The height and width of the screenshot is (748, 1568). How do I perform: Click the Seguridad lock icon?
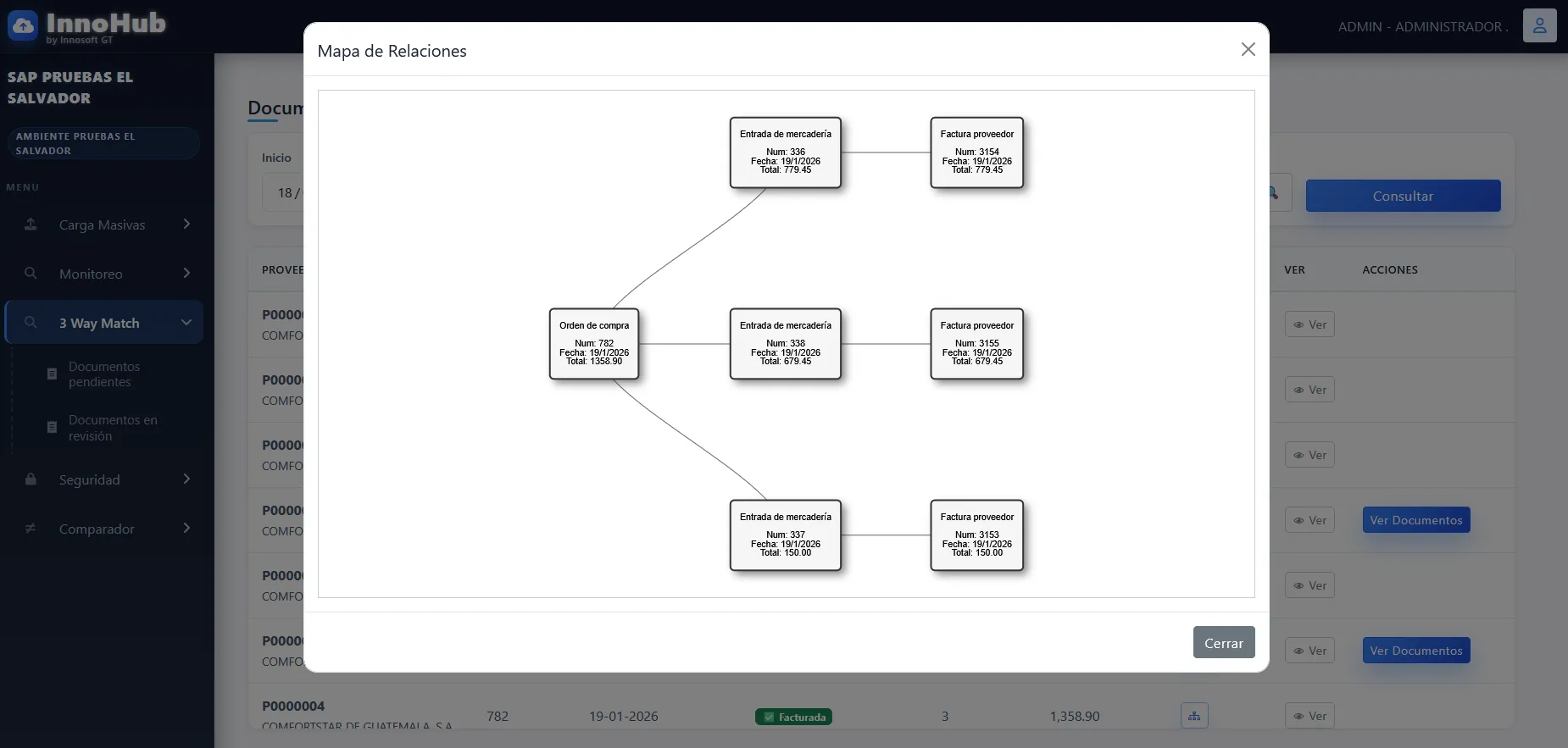tap(31, 479)
